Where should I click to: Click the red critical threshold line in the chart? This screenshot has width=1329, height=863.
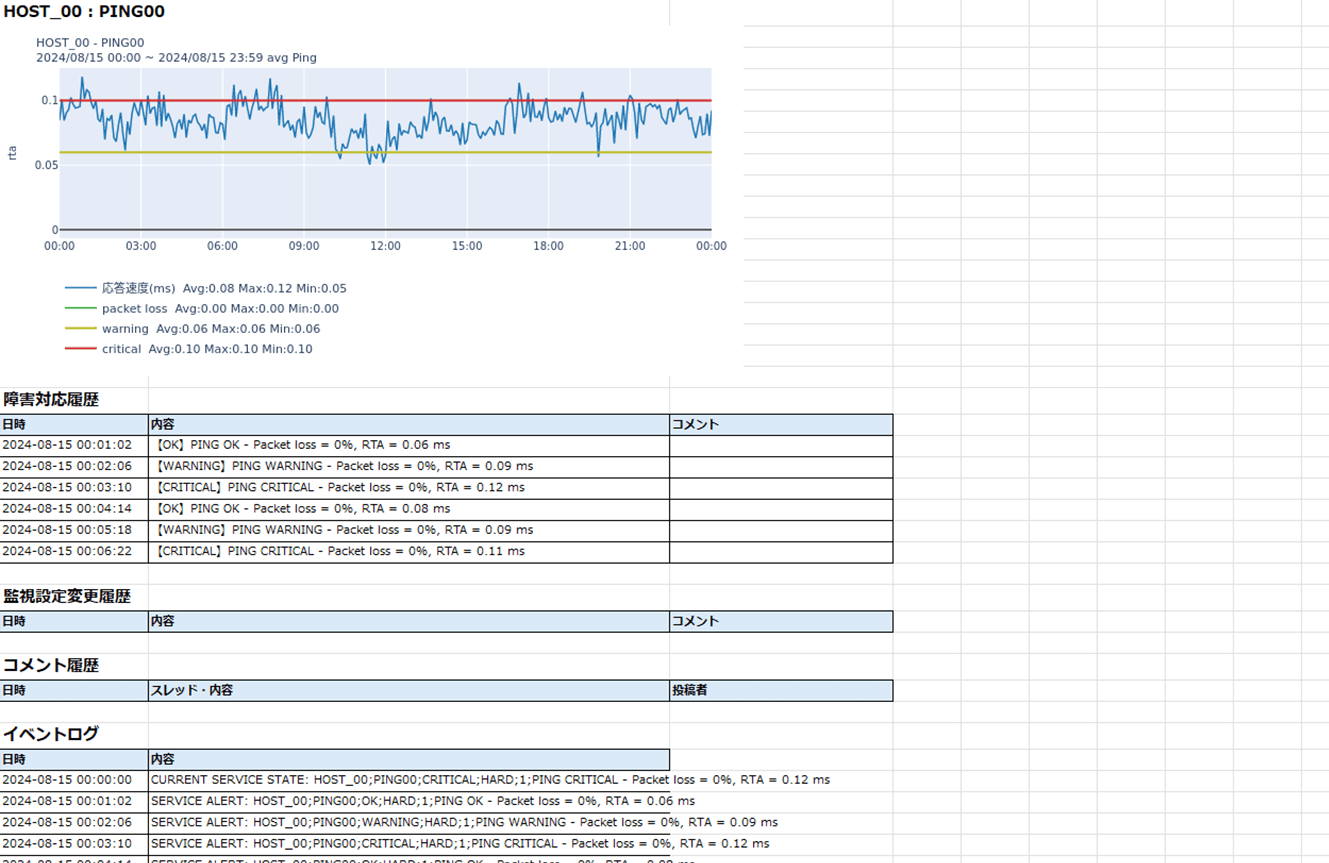point(385,101)
